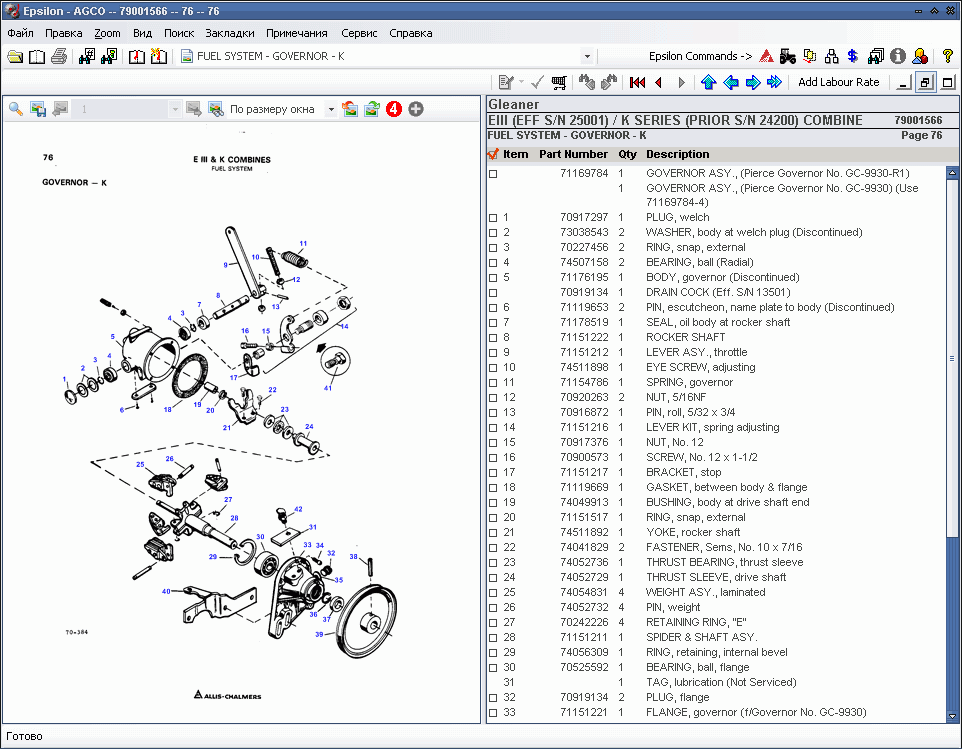
Task: Select the checkbox for PLUG, welch item
Action: tap(490, 217)
